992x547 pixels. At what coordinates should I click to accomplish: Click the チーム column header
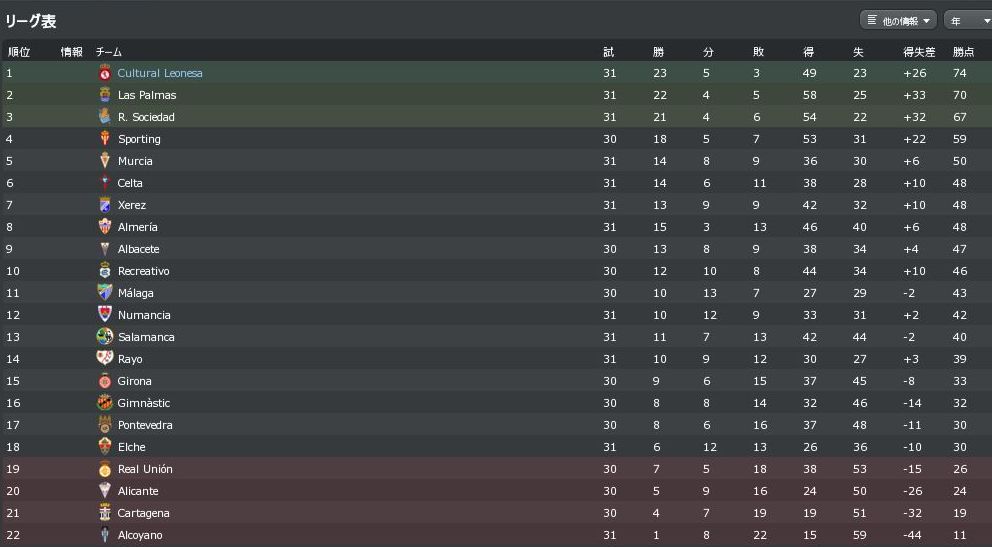[x=108, y=52]
